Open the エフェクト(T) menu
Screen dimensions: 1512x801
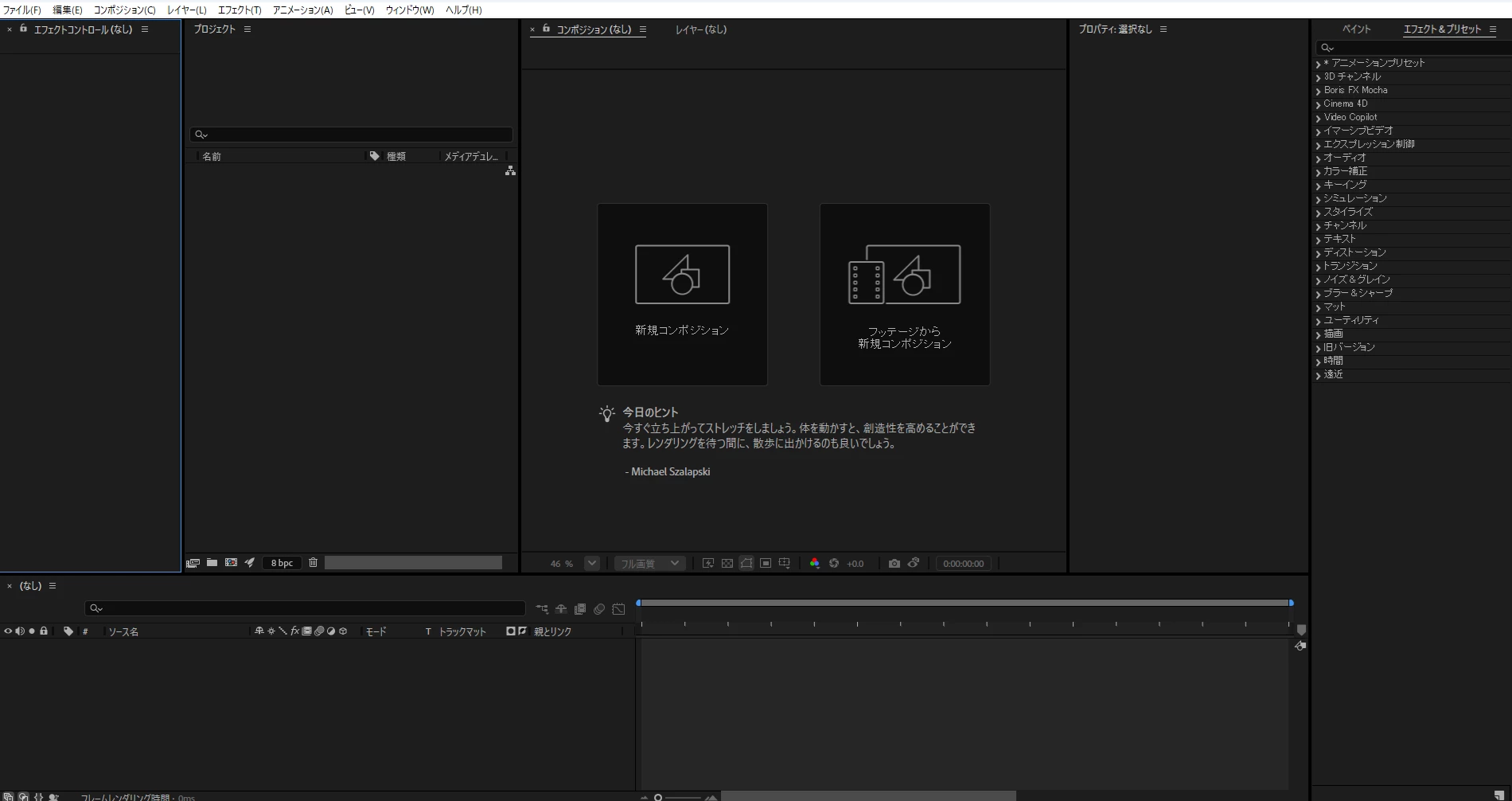coord(240,10)
